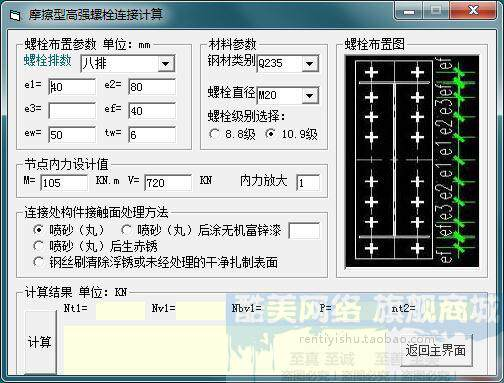Maximize the bolt calculation window
Screen dimensions: 504x383
coord(436,11)
